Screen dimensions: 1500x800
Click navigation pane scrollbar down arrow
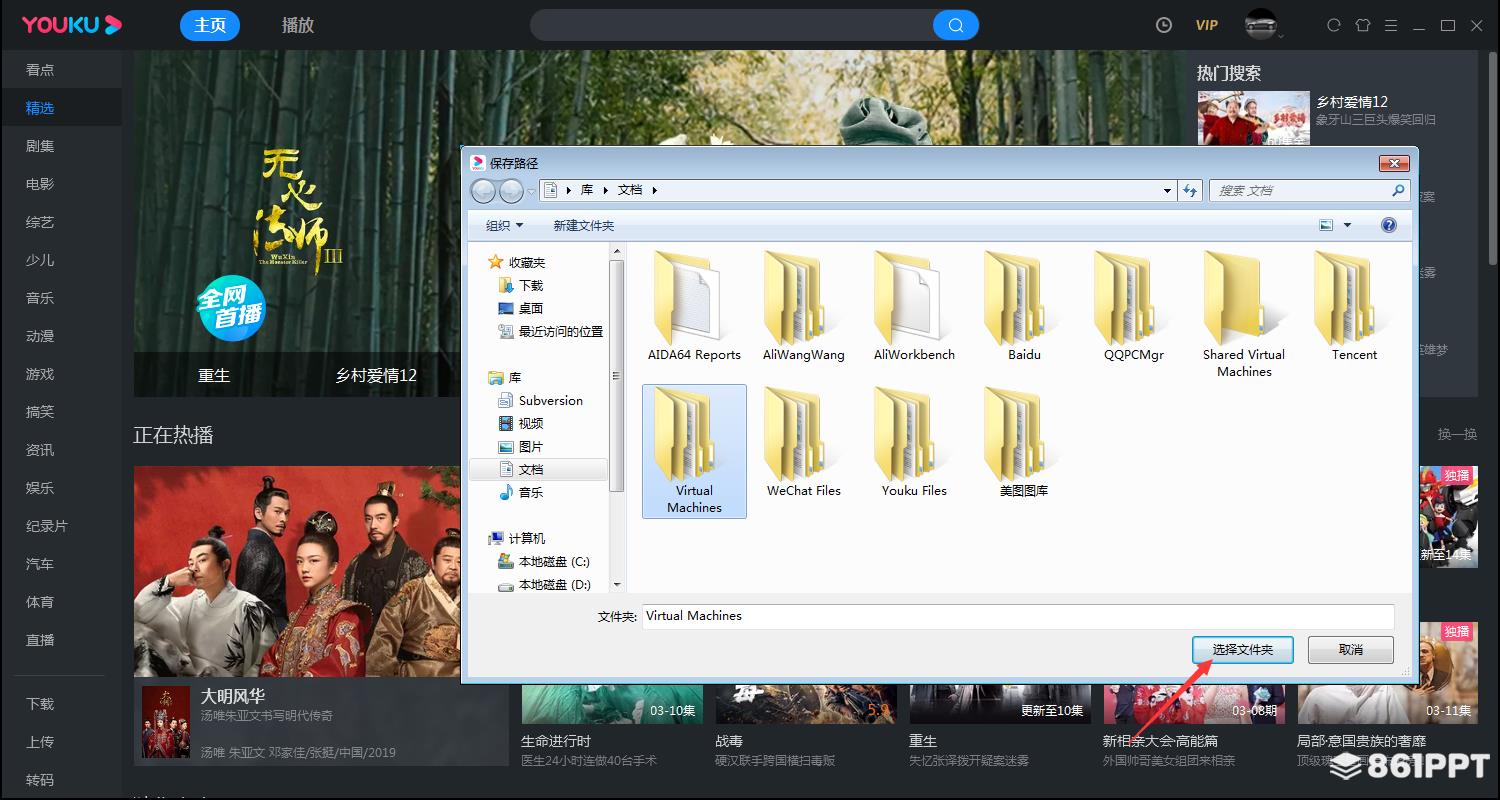pyautogui.click(x=617, y=584)
